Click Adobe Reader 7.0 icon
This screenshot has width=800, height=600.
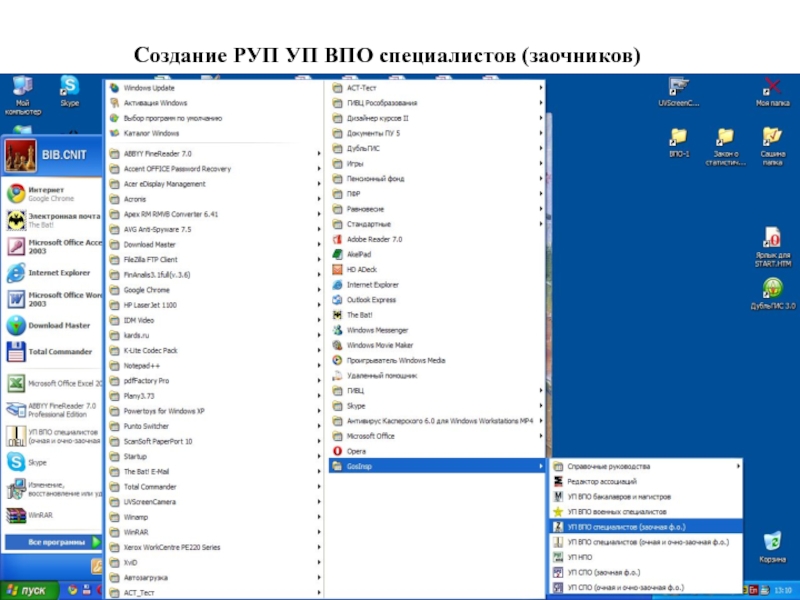point(337,239)
